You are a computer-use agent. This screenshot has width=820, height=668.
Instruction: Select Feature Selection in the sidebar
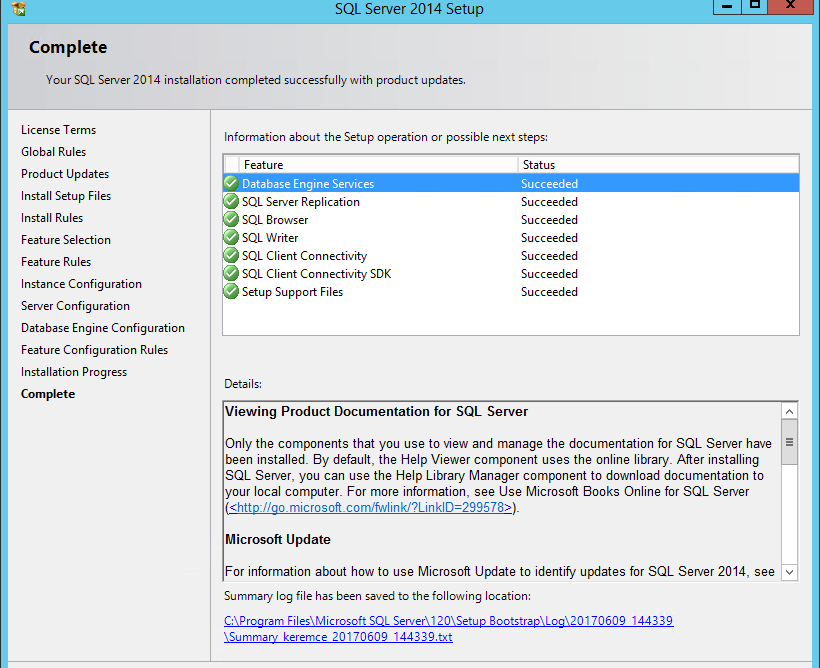(65, 239)
